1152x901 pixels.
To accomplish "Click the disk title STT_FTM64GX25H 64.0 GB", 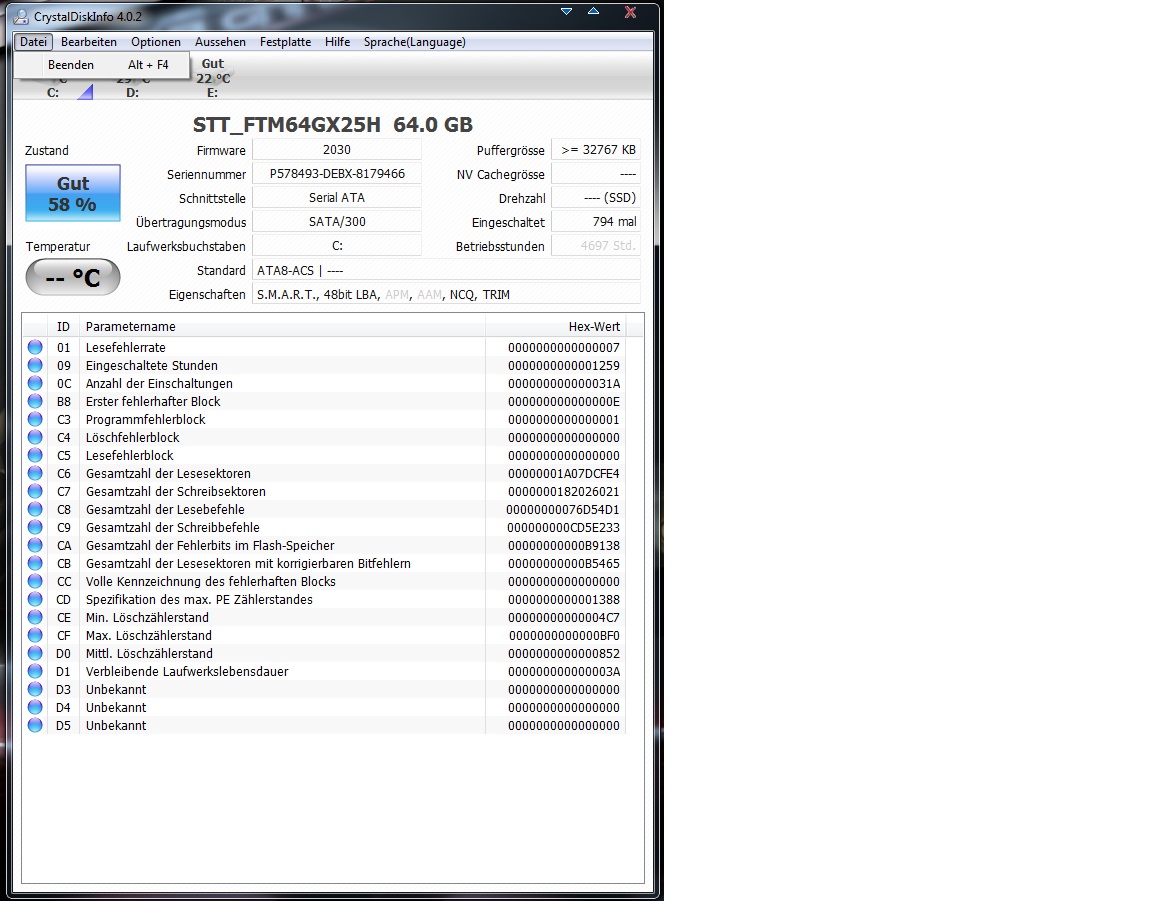I will coord(333,124).
